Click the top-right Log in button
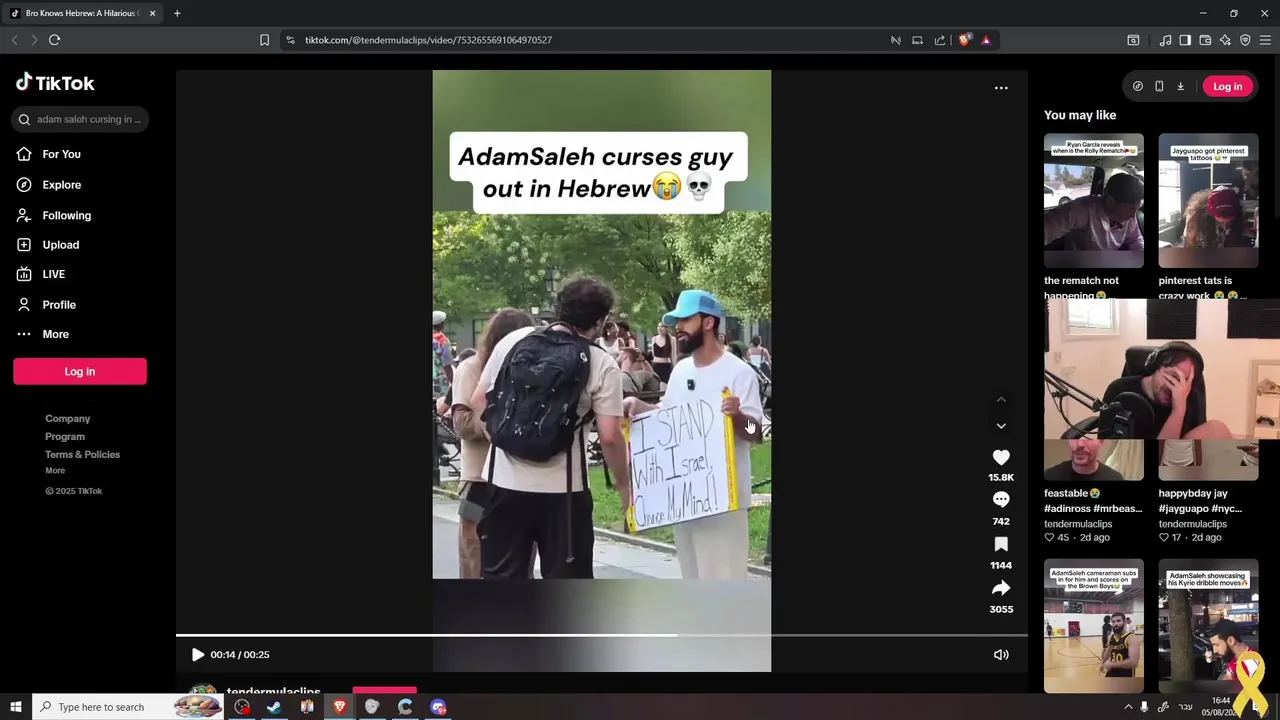This screenshot has height=720, width=1280. (x=1227, y=87)
